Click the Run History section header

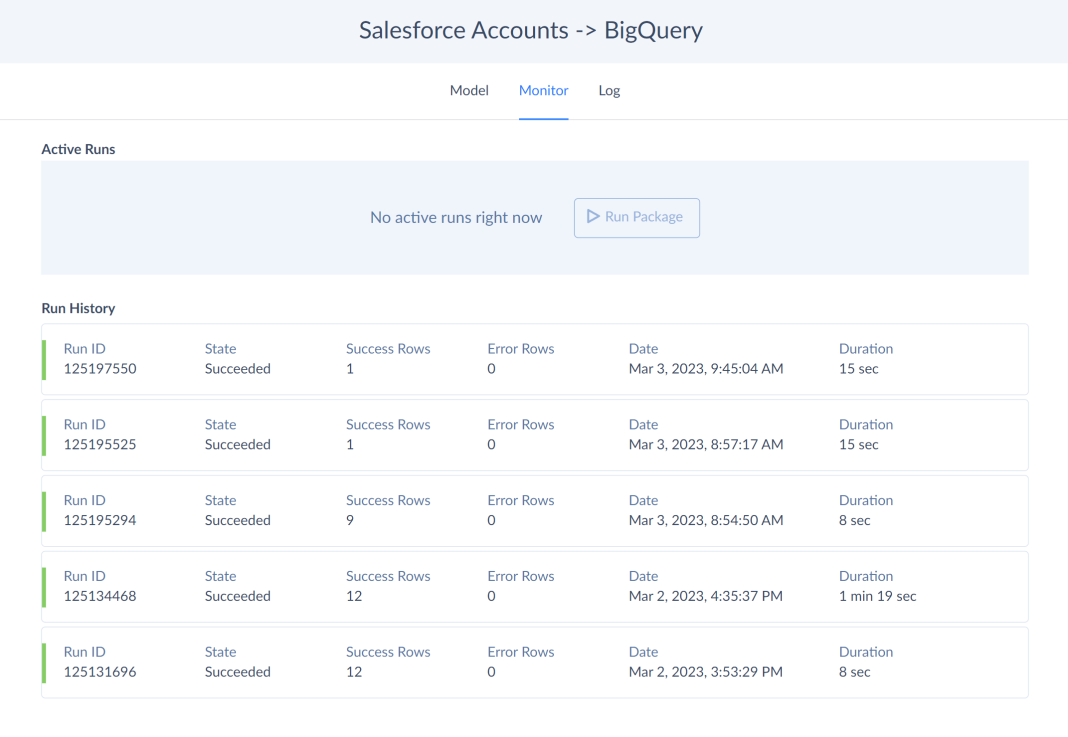tap(78, 308)
